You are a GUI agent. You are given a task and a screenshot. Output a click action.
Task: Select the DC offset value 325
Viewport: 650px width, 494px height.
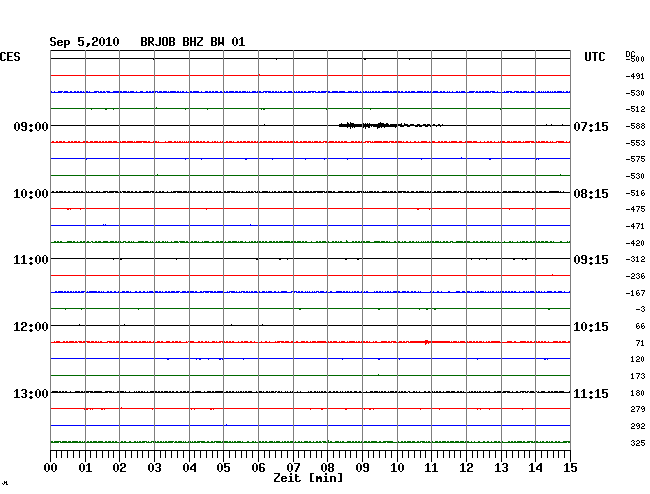click(638, 443)
